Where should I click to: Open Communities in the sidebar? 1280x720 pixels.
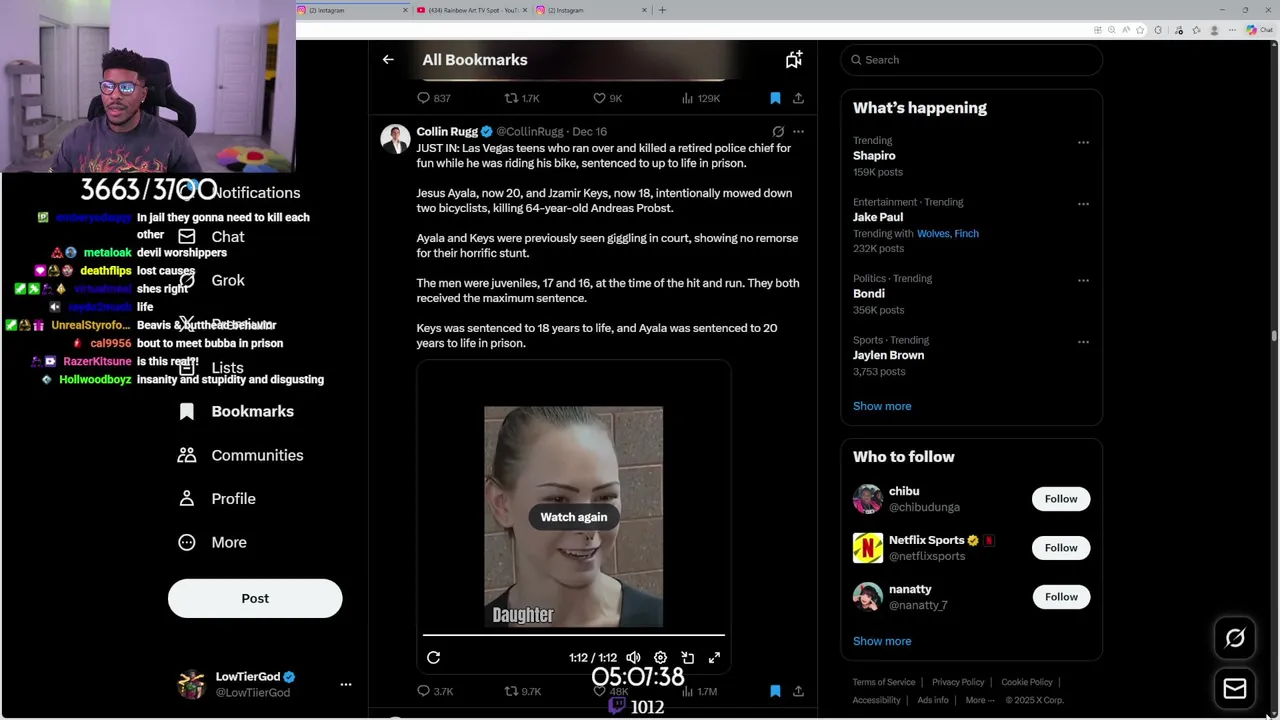(241, 455)
